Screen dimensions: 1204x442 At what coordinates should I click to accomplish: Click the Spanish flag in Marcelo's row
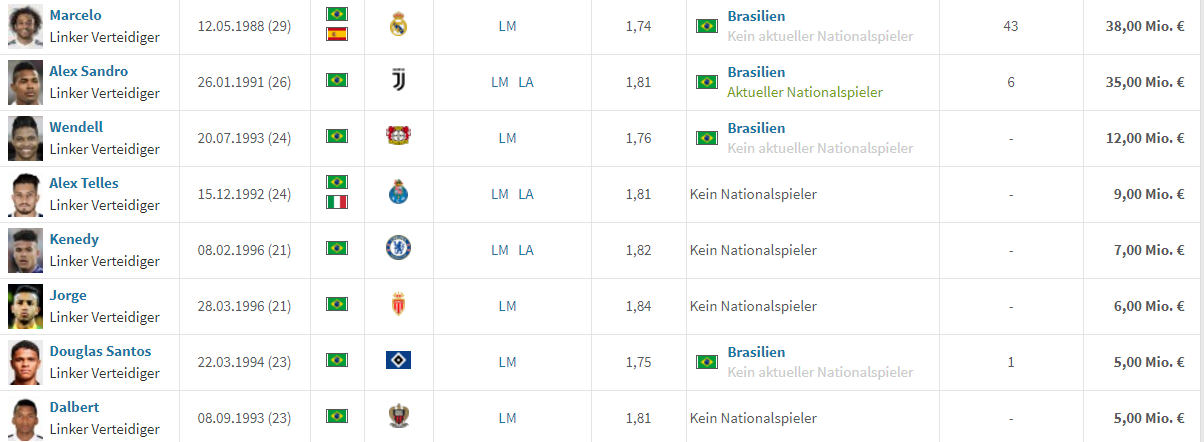pos(337,35)
